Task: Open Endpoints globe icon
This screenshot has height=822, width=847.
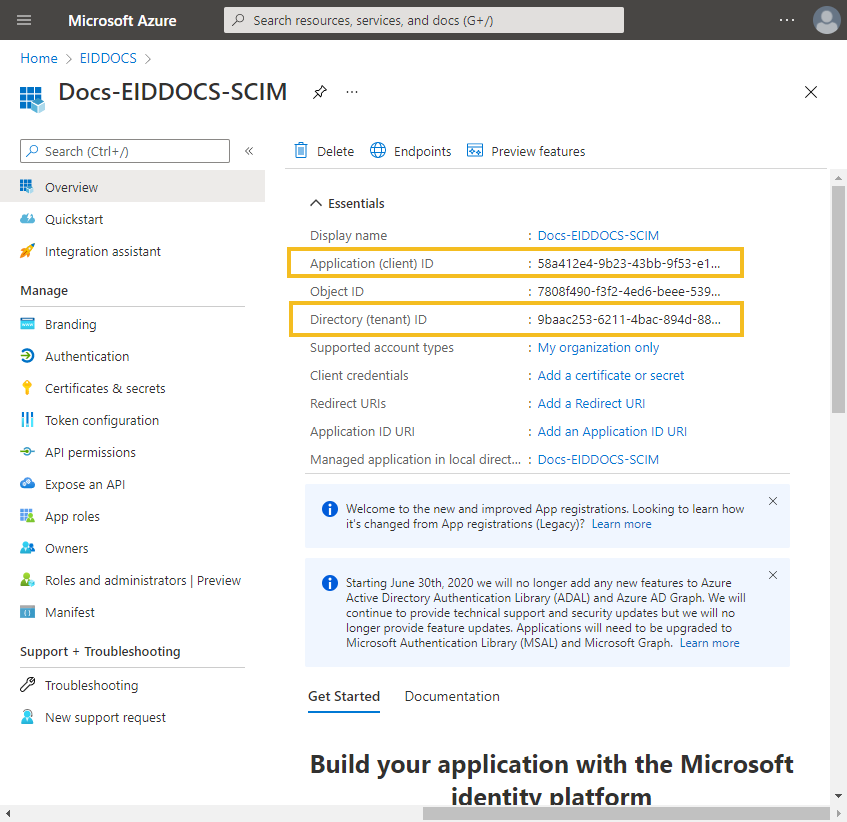Action: point(378,151)
